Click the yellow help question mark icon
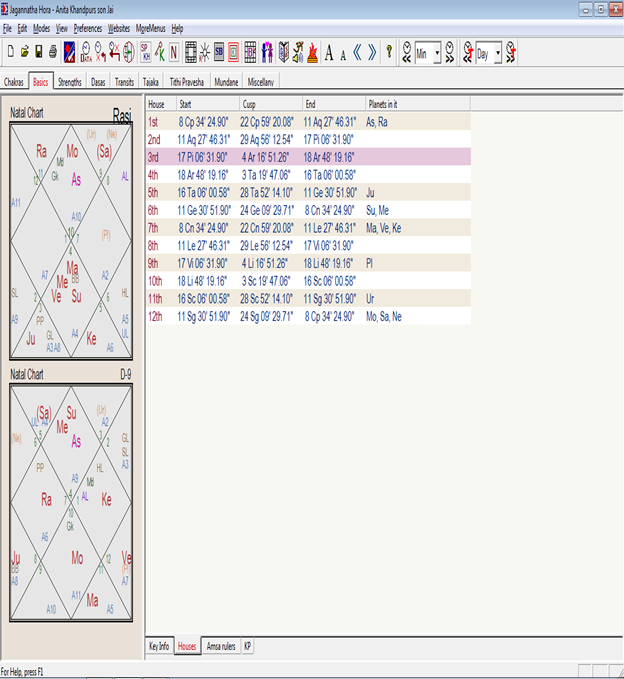The width and height of the screenshot is (624, 679). point(389,50)
